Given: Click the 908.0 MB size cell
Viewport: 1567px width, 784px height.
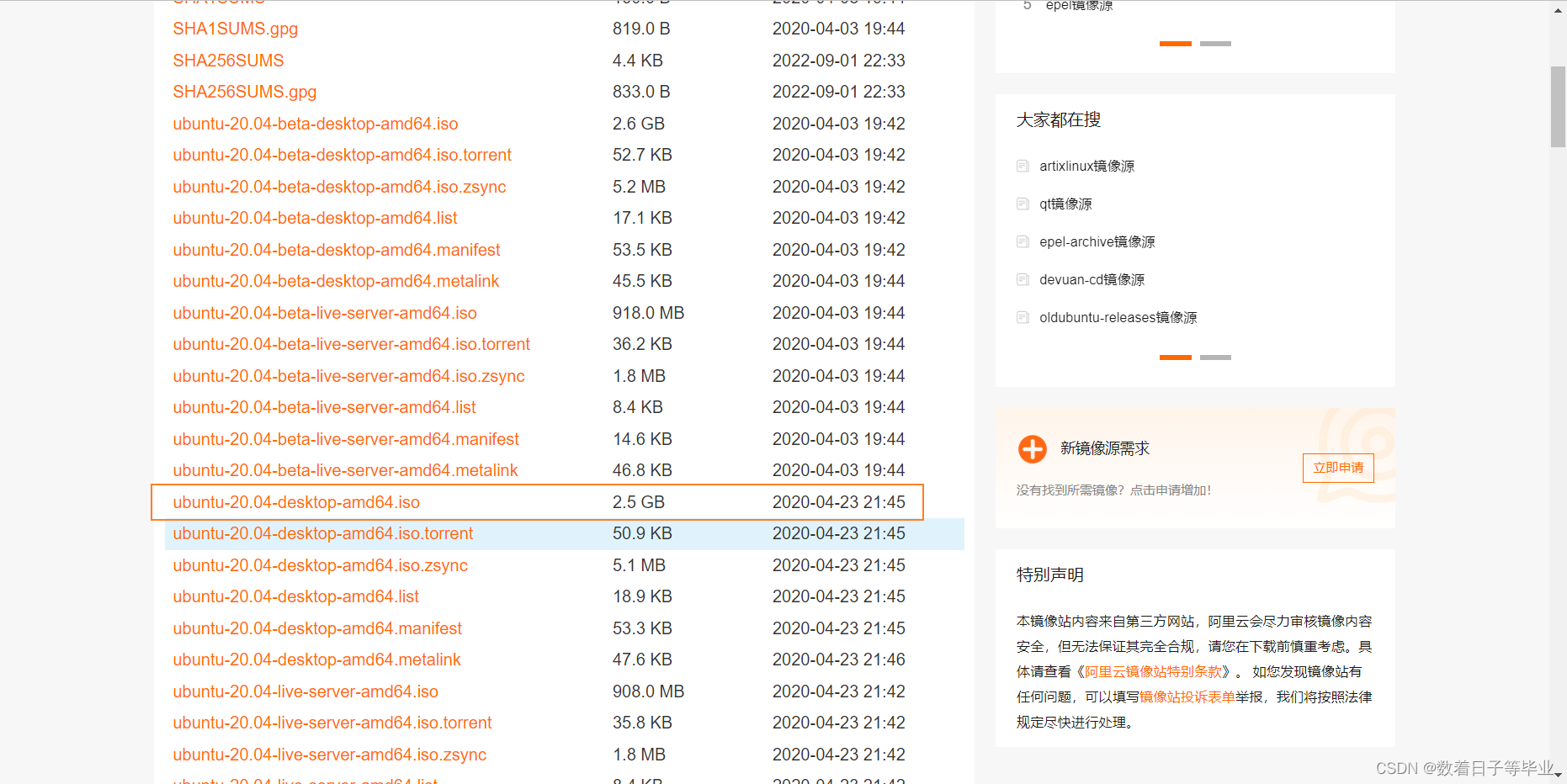Looking at the screenshot, I should [648, 691].
